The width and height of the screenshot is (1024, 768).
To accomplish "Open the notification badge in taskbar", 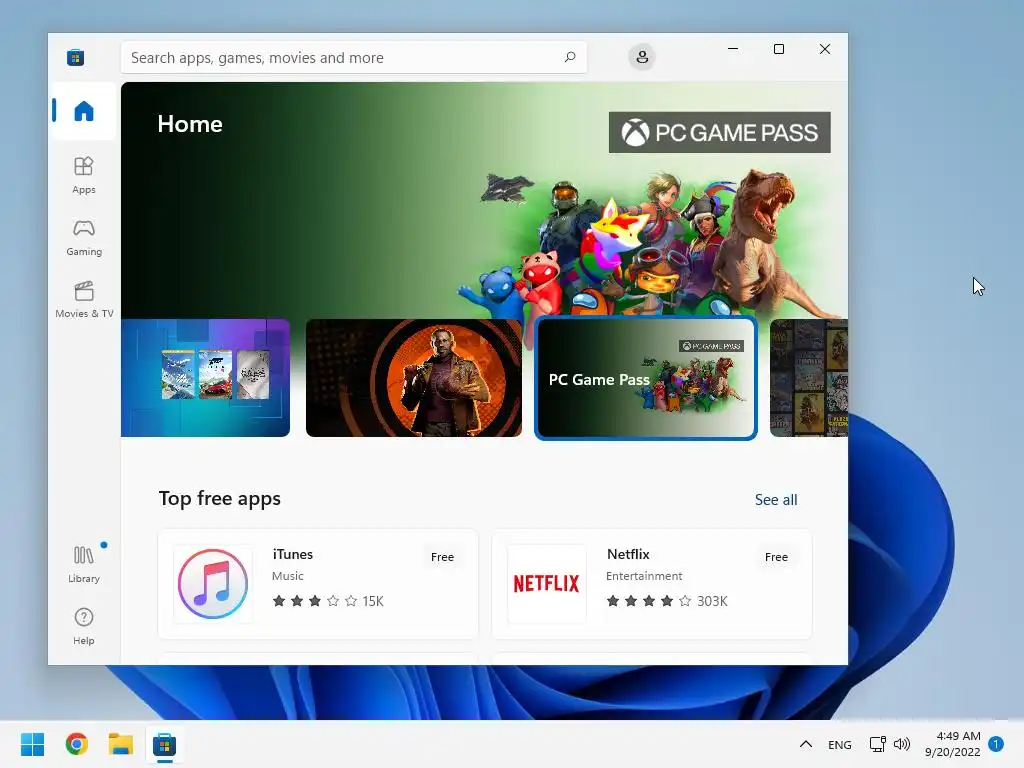I will click(x=996, y=744).
